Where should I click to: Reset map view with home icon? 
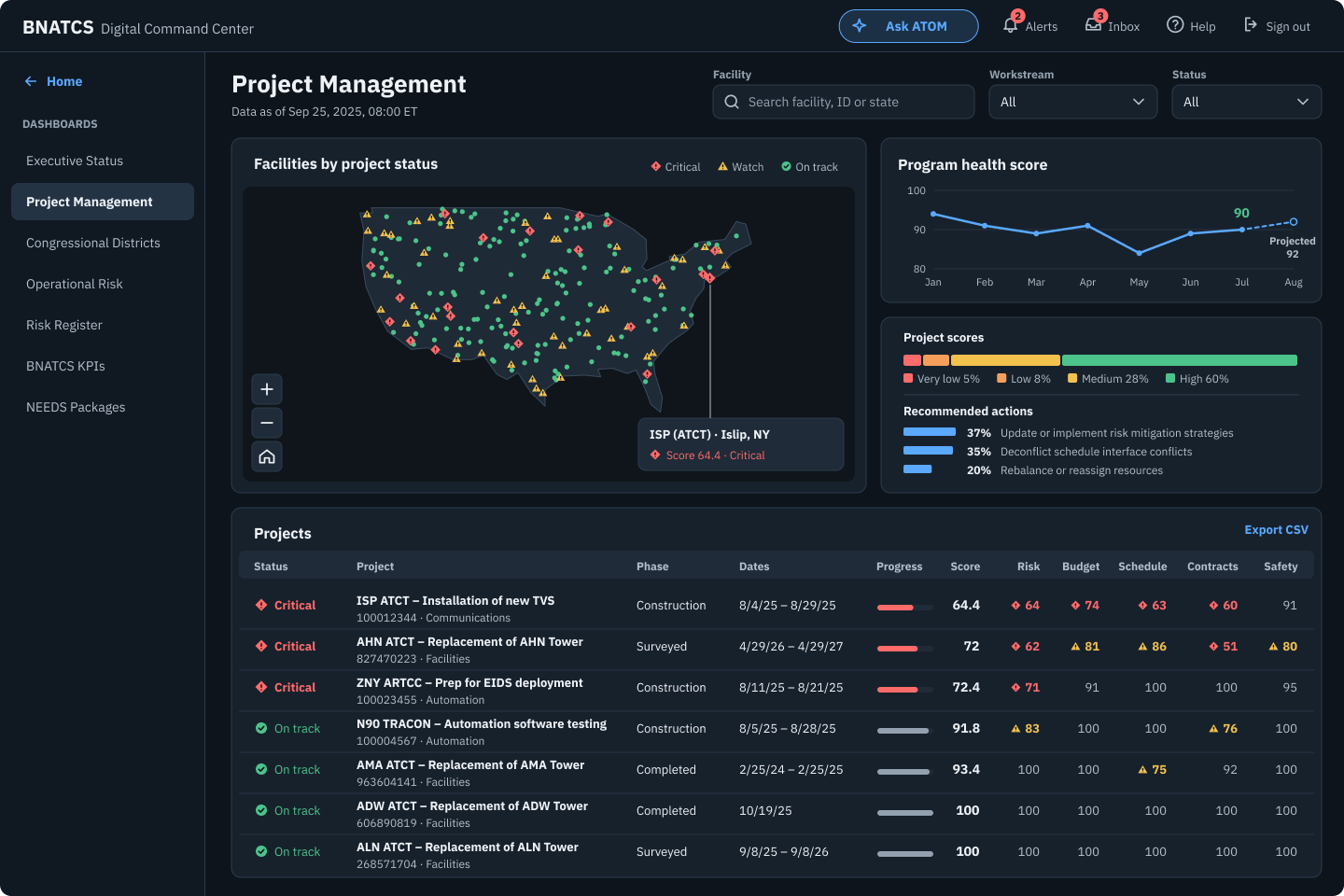coord(267,456)
